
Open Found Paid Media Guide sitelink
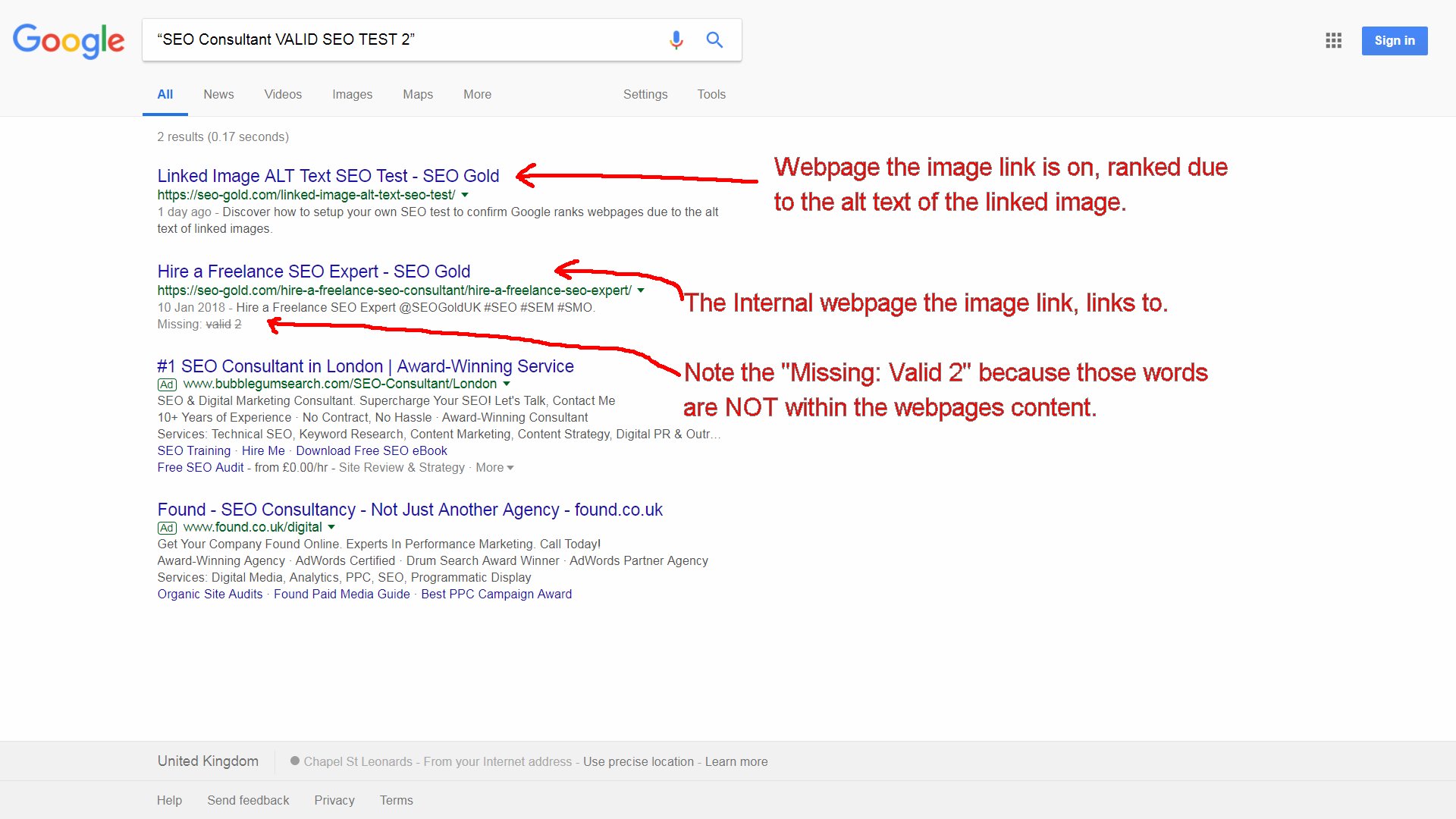coord(342,594)
